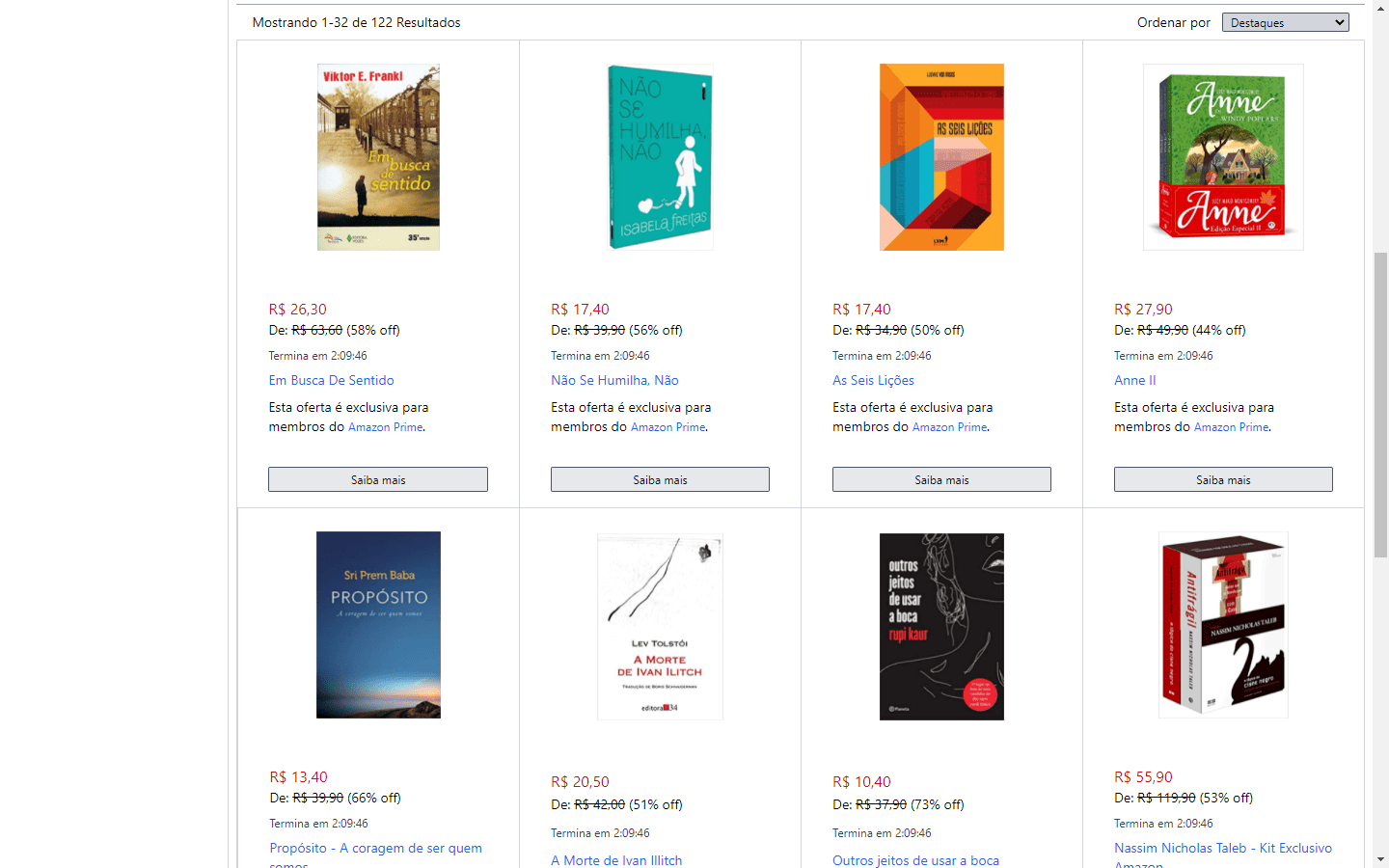This screenshot has height=868, width=1389.
Task: Open Outros jeitos de usar a boca cover
Action: tap(941, 627)
